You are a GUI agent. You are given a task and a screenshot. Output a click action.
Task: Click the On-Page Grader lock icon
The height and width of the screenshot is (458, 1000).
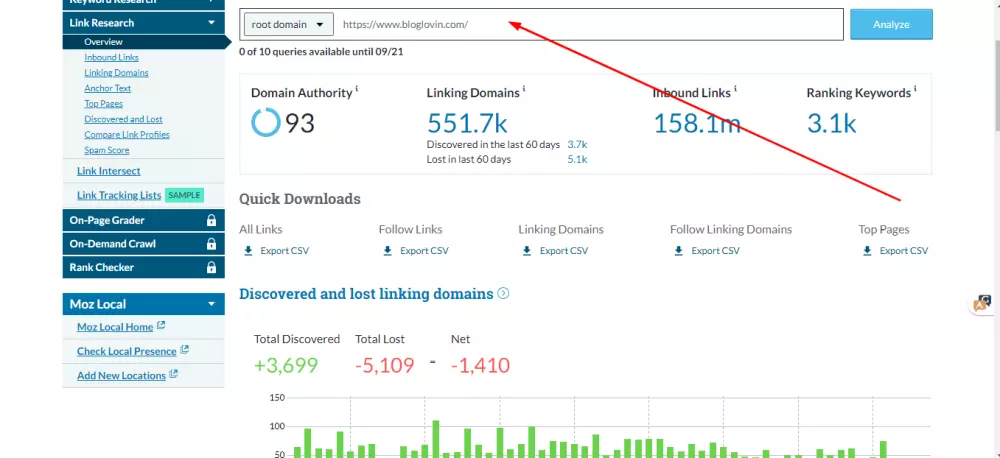coord(211,220)
